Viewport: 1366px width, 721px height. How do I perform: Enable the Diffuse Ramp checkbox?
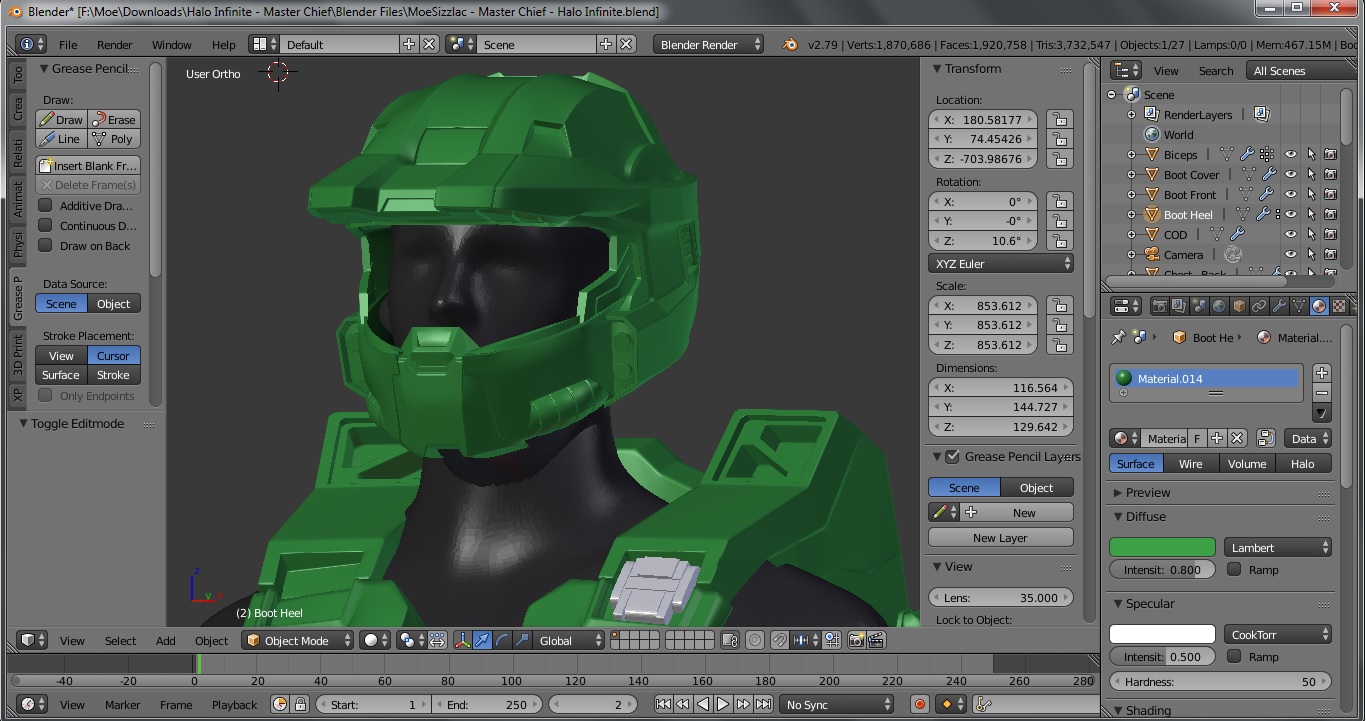click(x=1234, y=570)
